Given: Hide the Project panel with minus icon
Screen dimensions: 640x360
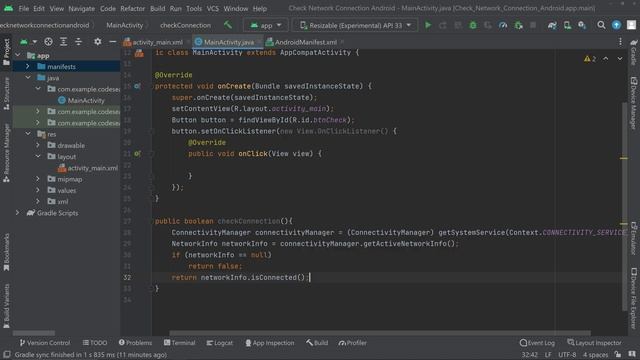Looking at the screenshot, I should pos(113,42).
